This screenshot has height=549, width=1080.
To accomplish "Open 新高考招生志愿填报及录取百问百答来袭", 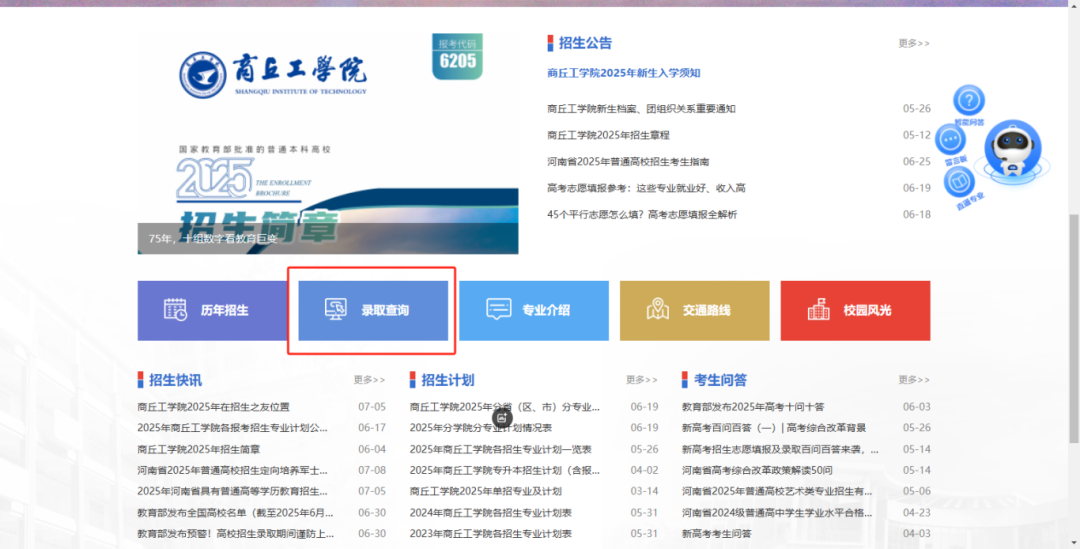I will pos(780,449).
